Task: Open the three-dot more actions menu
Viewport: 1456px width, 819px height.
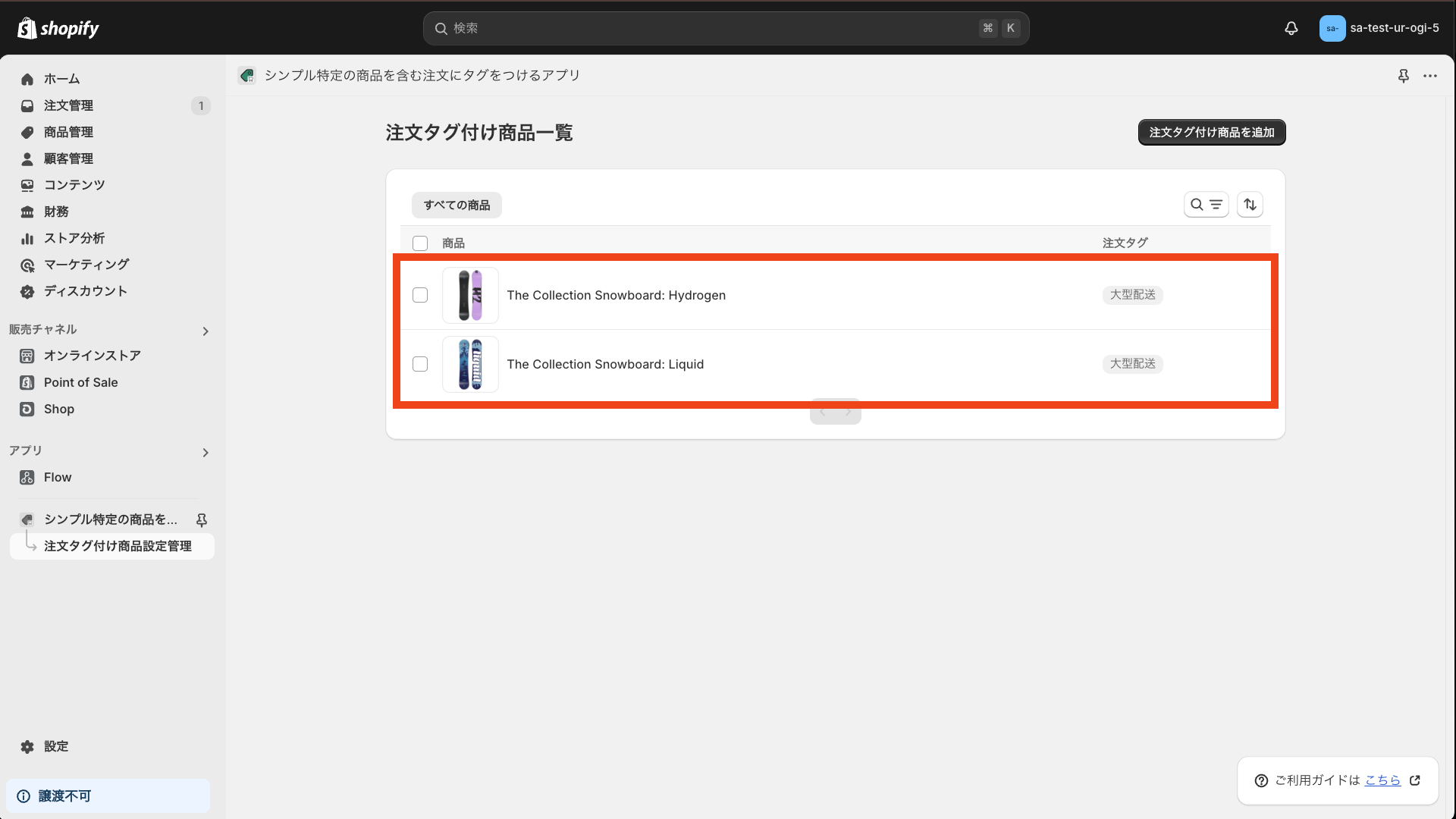Action: [x=1430, y=76]
